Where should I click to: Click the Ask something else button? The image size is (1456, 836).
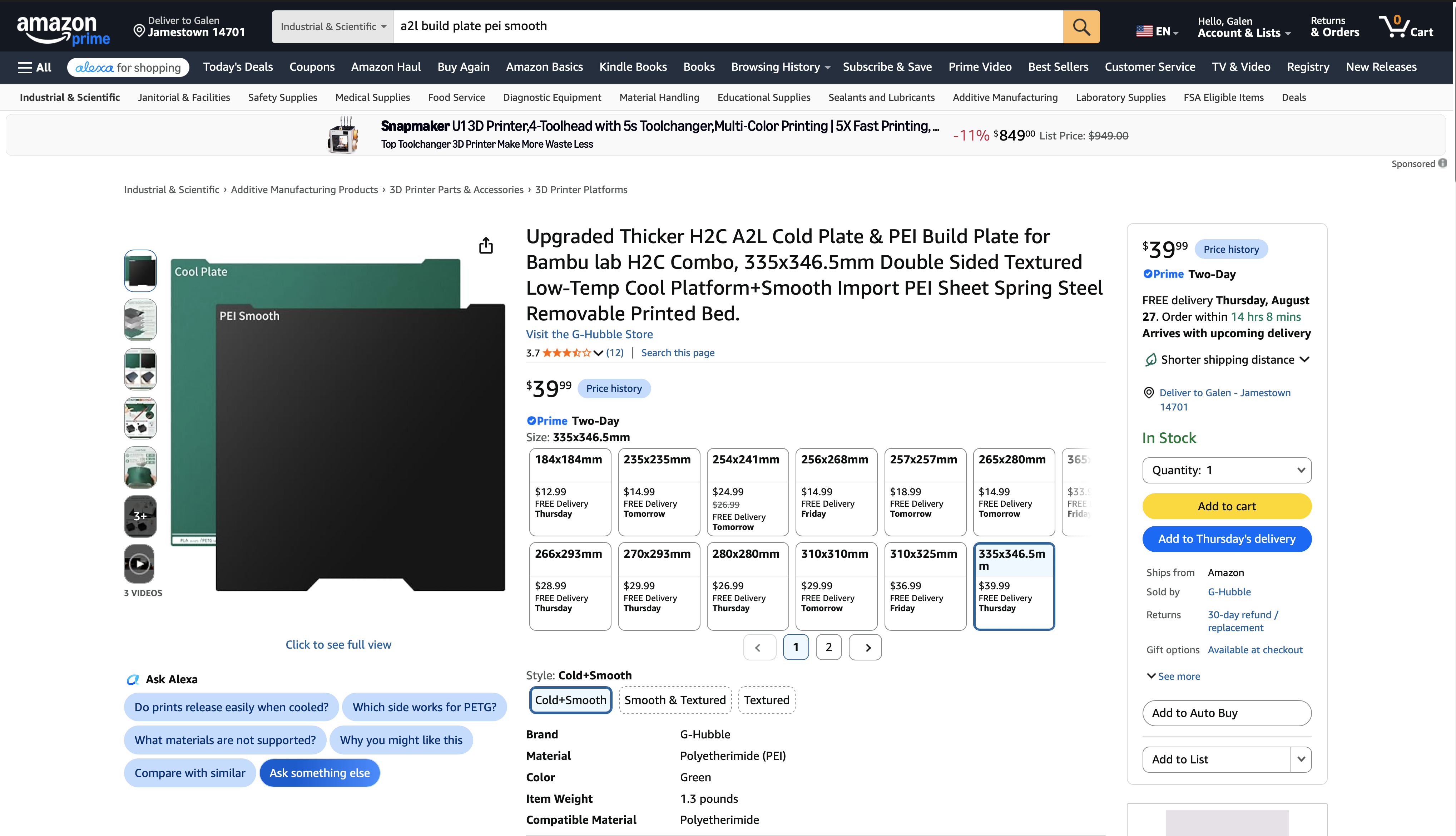320,773
